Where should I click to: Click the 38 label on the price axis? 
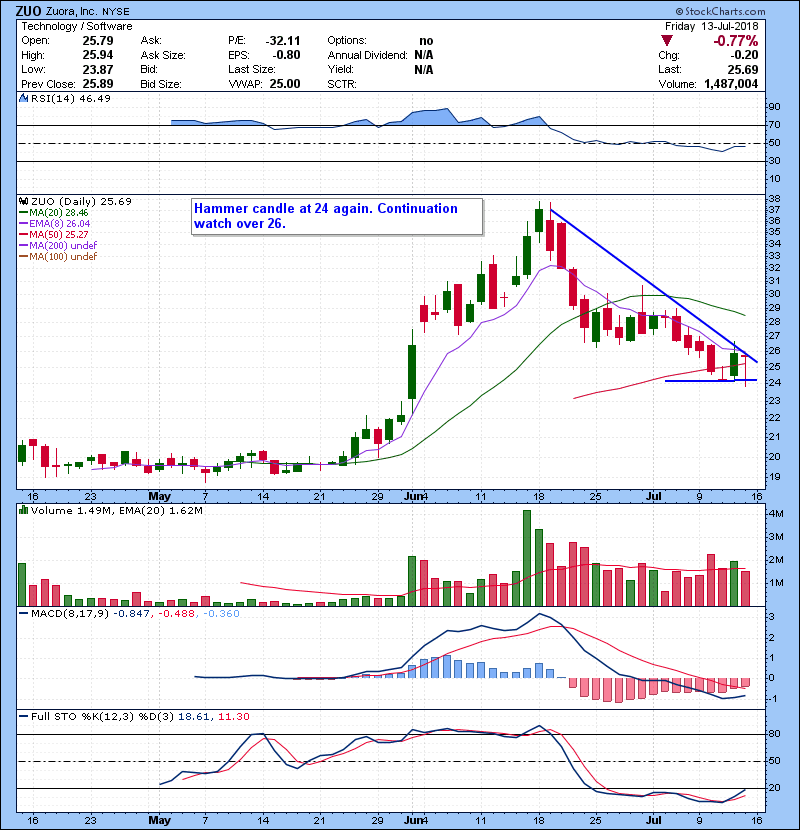coord(775,199)
